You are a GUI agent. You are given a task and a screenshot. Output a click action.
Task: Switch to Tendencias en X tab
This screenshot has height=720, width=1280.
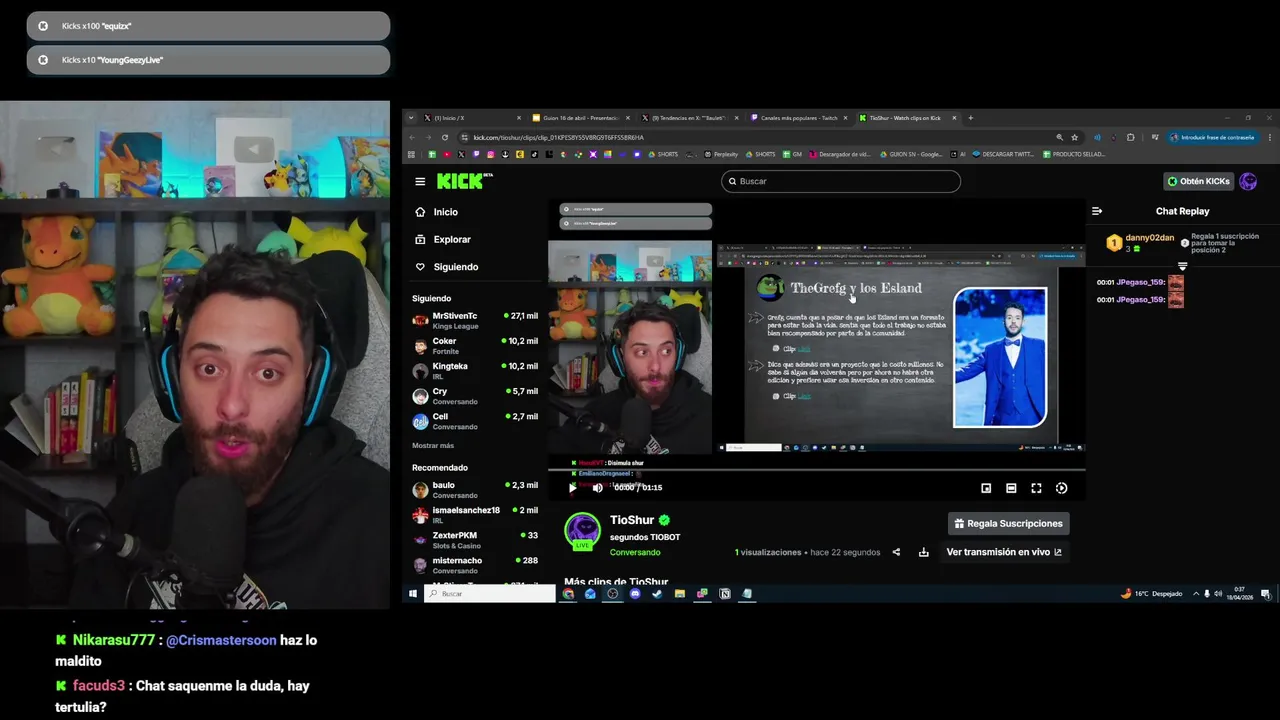pos(689,118)
